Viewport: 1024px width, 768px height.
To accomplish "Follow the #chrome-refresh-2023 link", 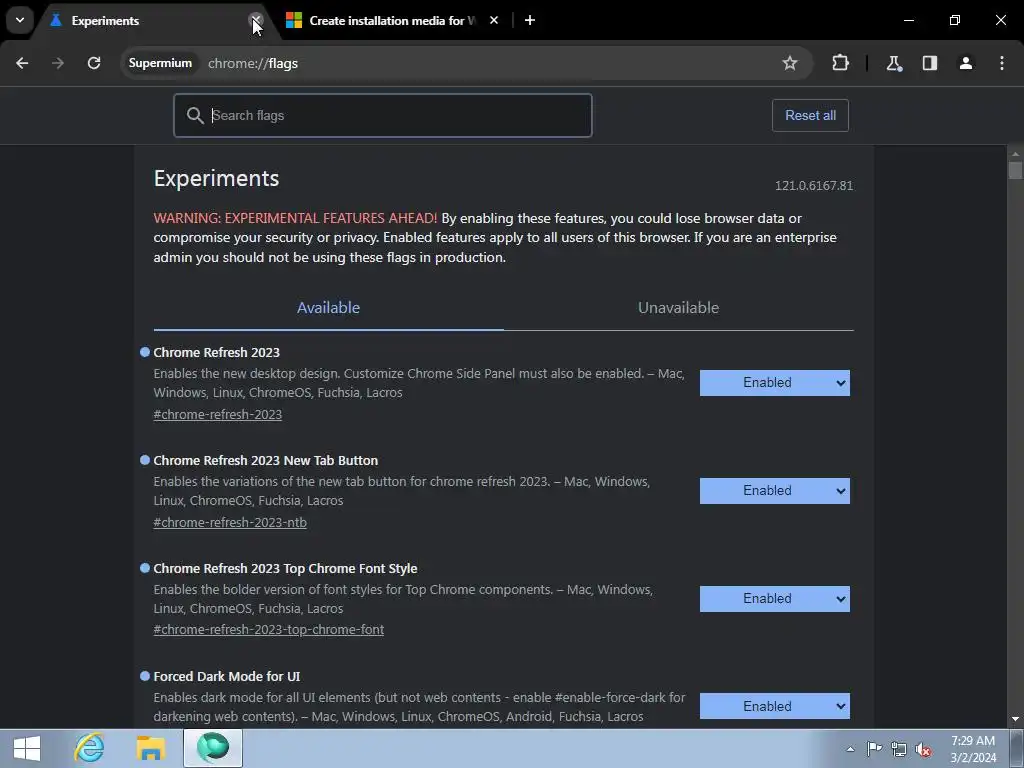I will [217, 415].
